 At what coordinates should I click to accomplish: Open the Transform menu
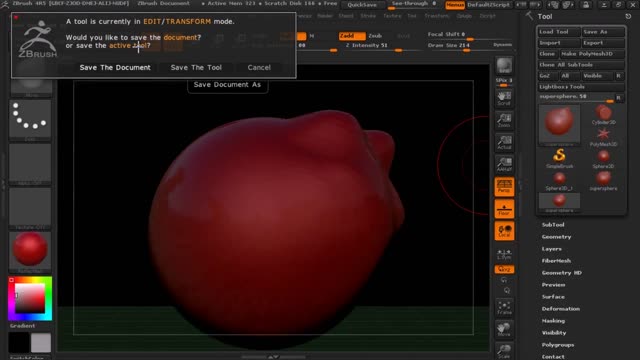coord(436,16)
